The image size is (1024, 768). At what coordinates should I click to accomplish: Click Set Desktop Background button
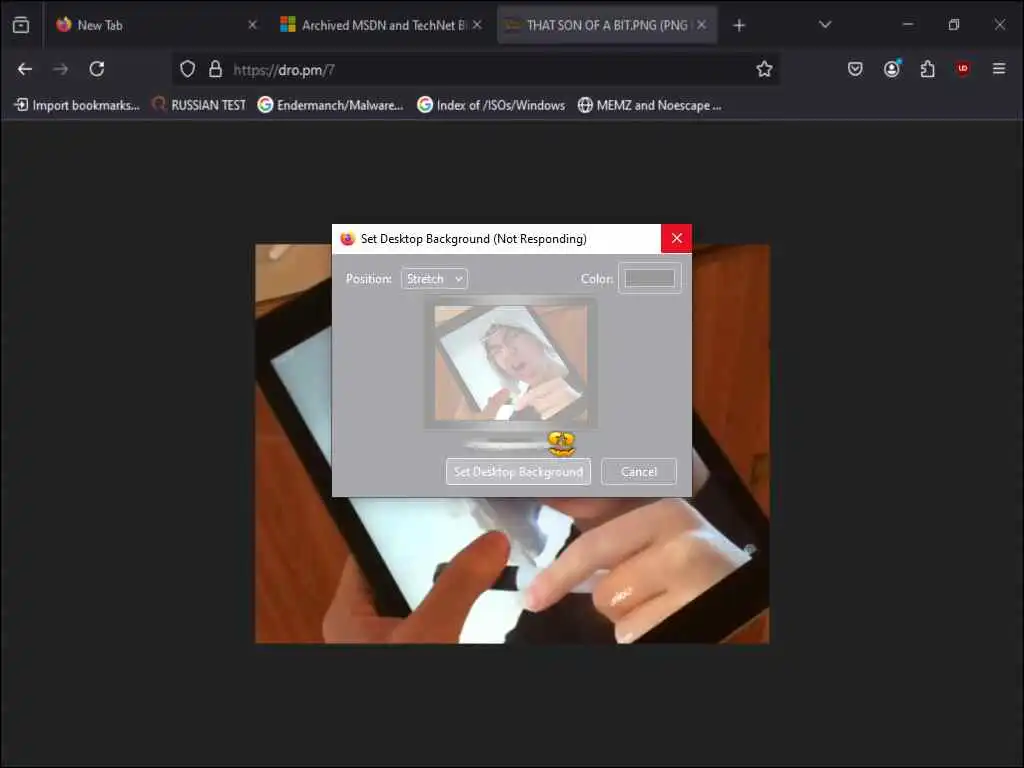coord(518,472)
